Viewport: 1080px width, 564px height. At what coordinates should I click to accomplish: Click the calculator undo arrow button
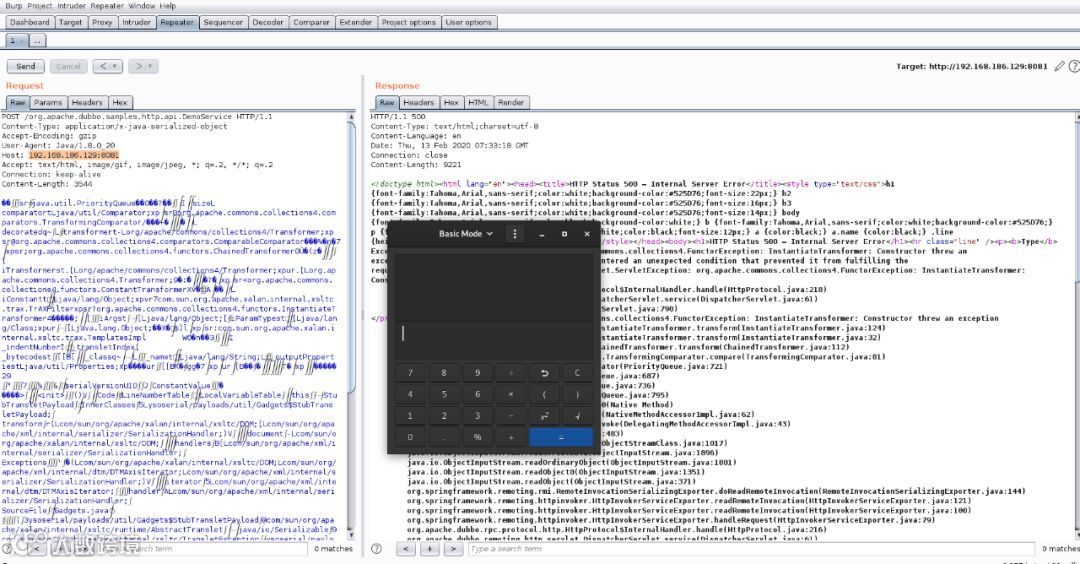[x=544, y=373]
